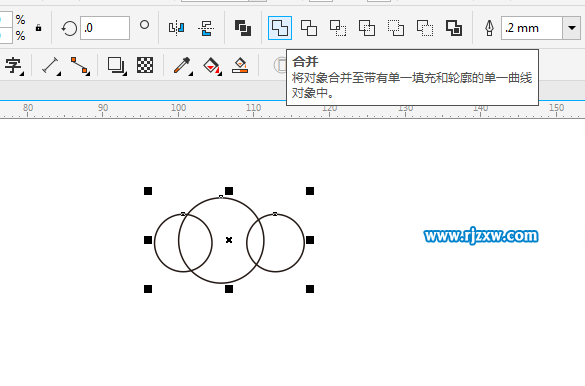Click the Trim shaping icon

[309, 28]
